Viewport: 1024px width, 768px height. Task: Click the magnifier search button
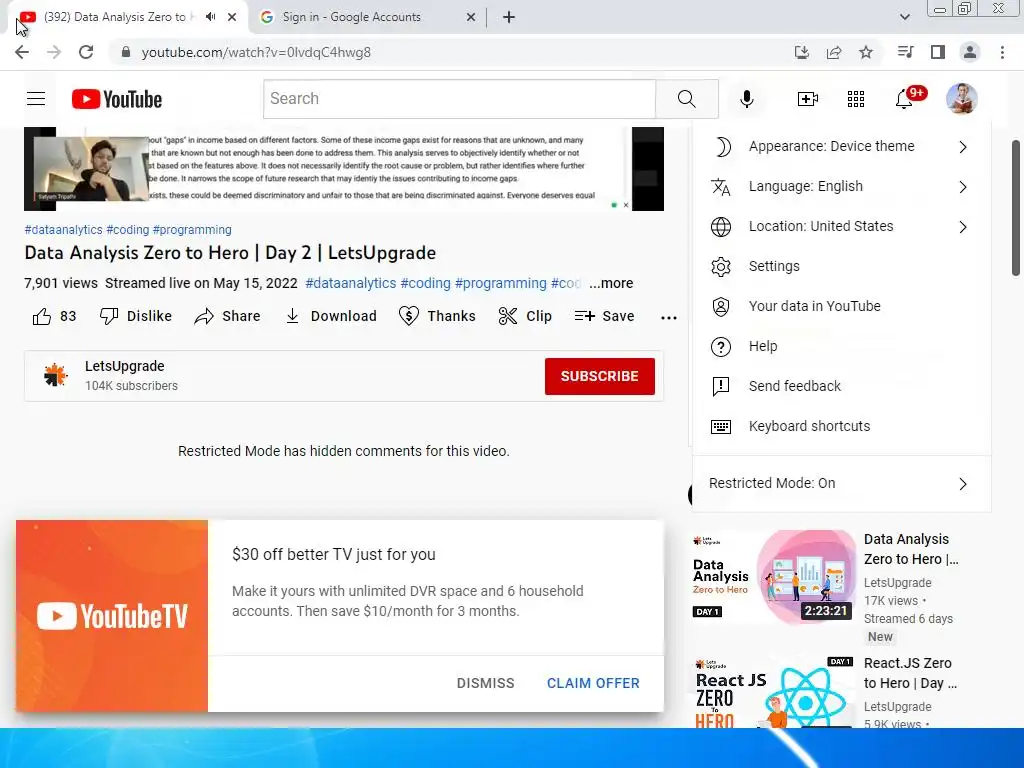tap(686, 99)
